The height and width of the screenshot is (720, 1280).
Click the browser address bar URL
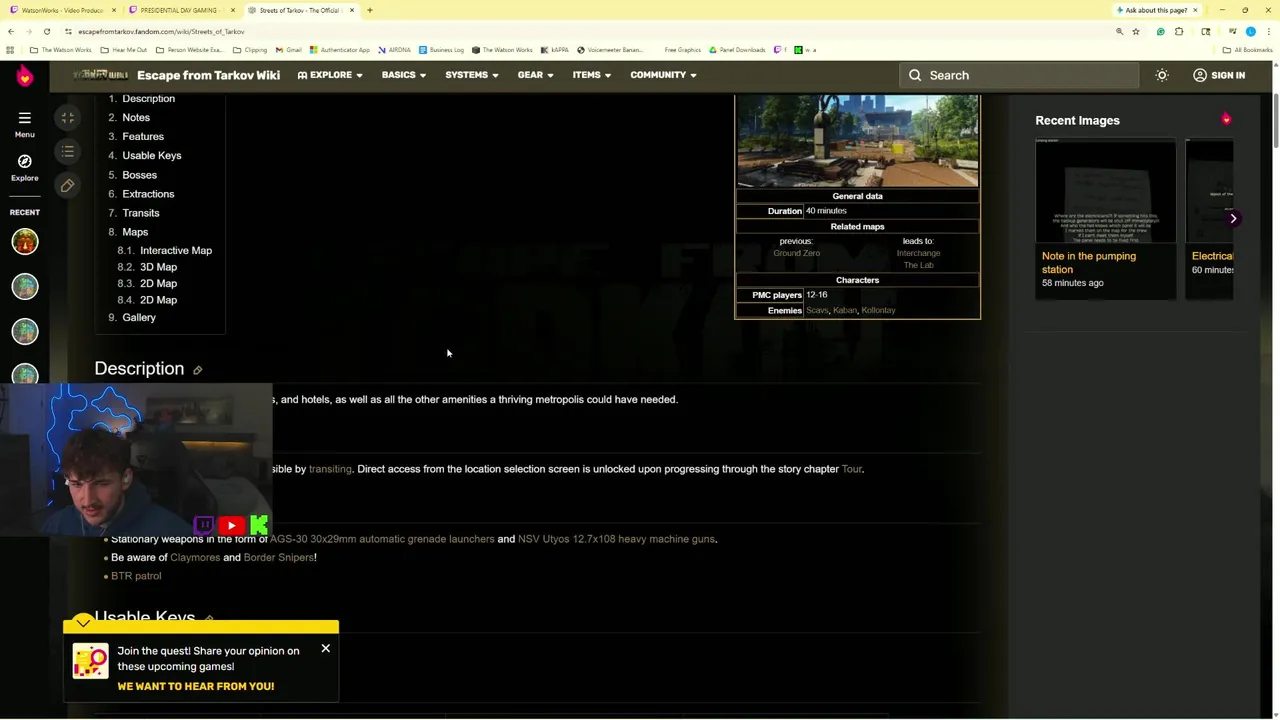tap(161, 32)
